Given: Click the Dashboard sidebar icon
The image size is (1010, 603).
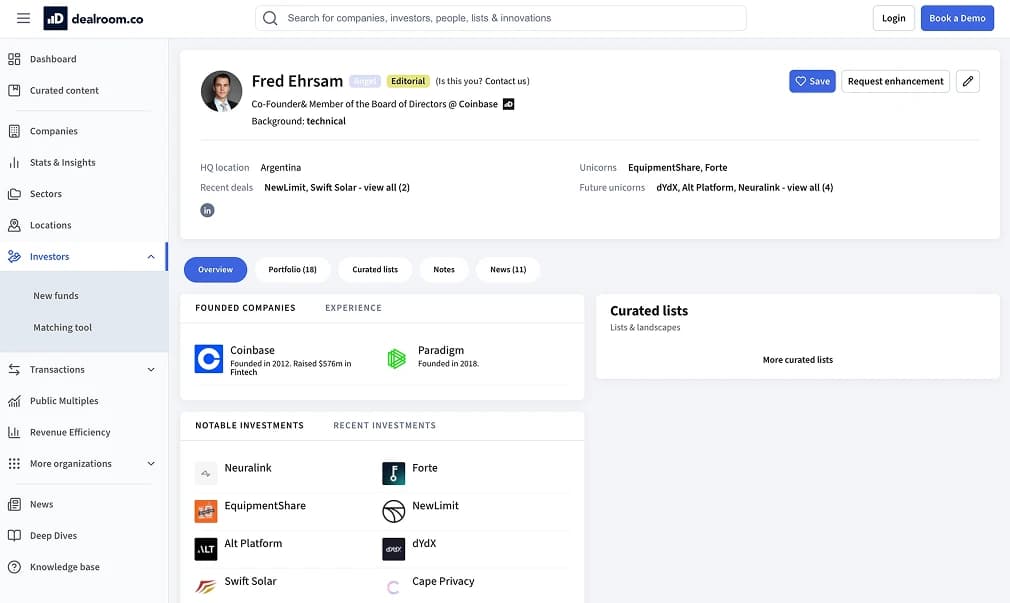Looking at the screenshot, I should (14, 59).
